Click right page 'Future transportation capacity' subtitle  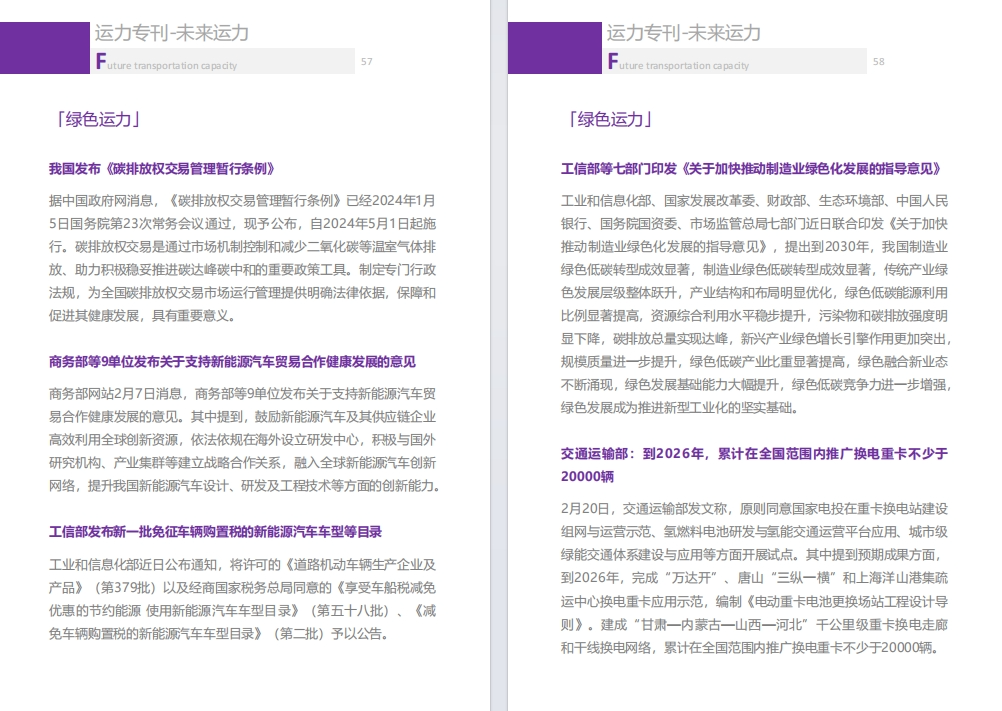(678, 62)
